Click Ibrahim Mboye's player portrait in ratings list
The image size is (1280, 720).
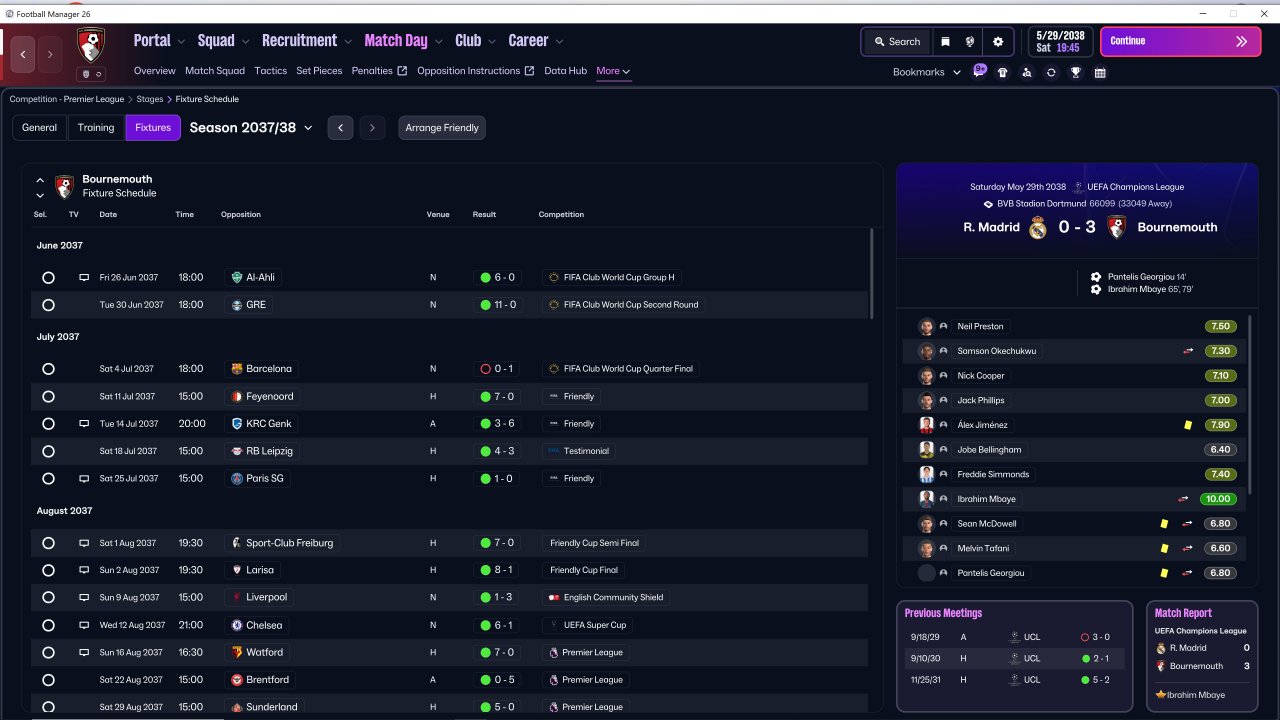pos(927,499)
